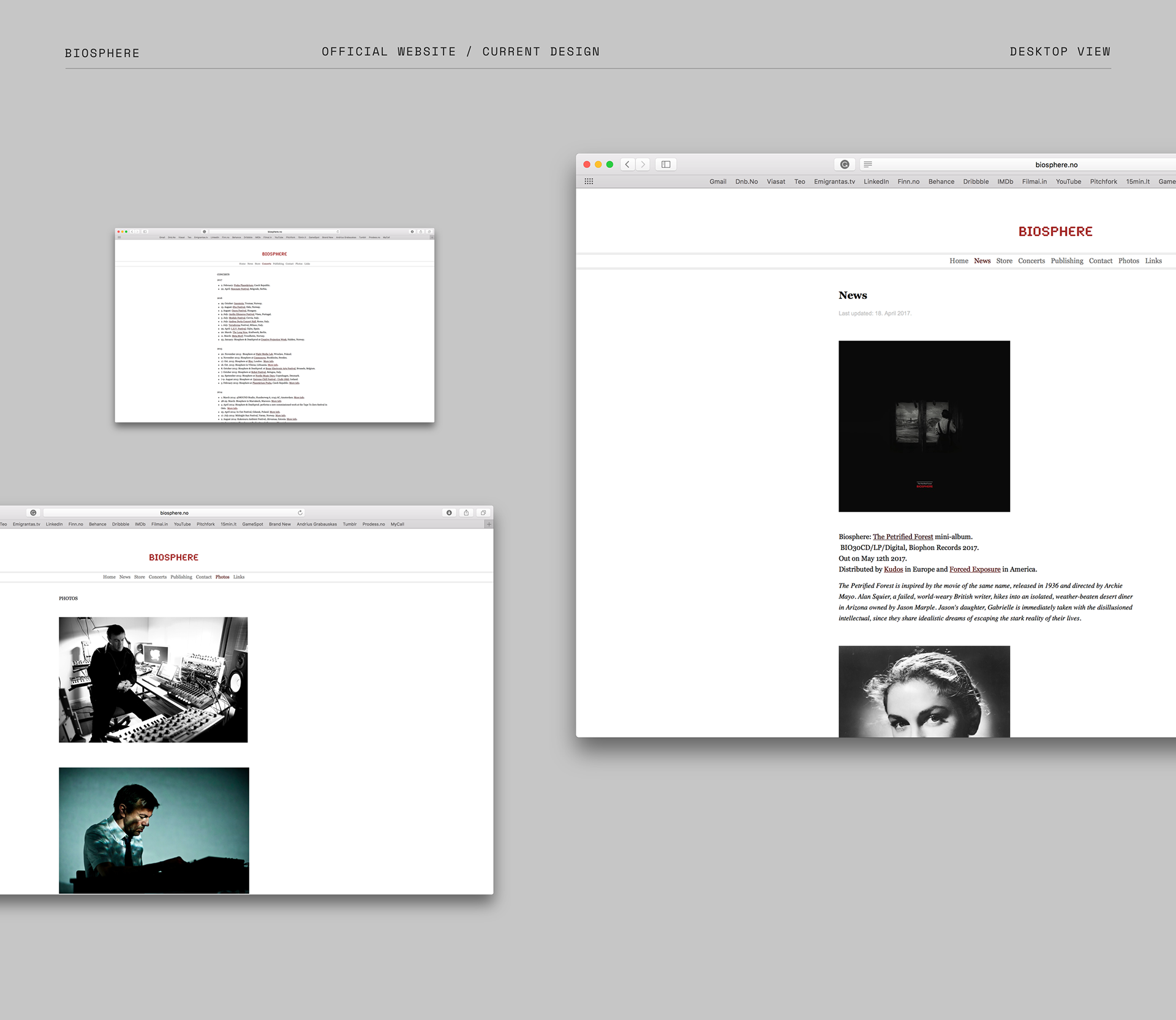Select News in News window site menu
The height and width of the screenshot is (1020, 1176).
tap(982, 261)
